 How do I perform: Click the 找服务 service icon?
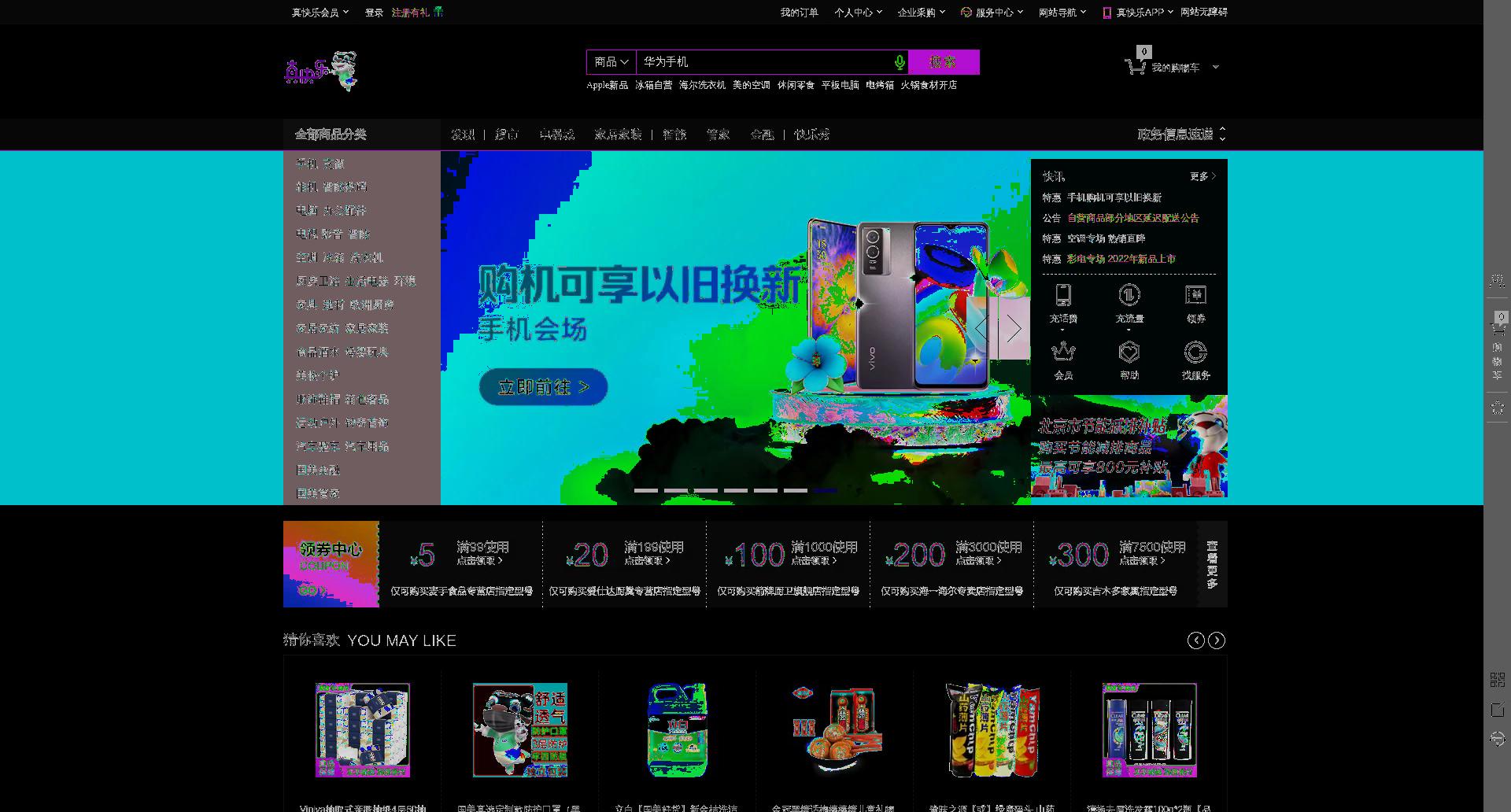point(1195,352)
